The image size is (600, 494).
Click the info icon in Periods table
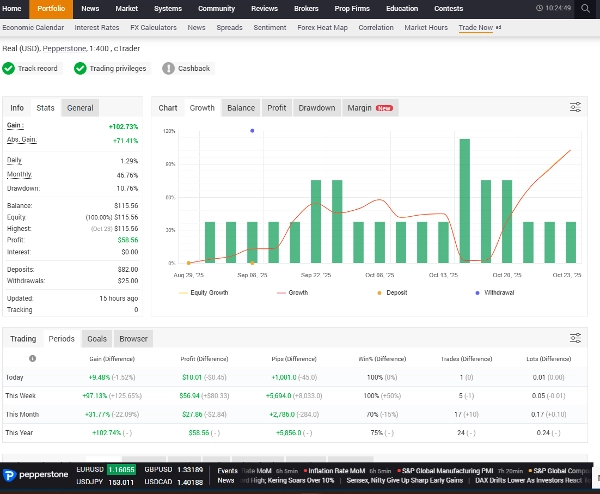pos(32,358)
